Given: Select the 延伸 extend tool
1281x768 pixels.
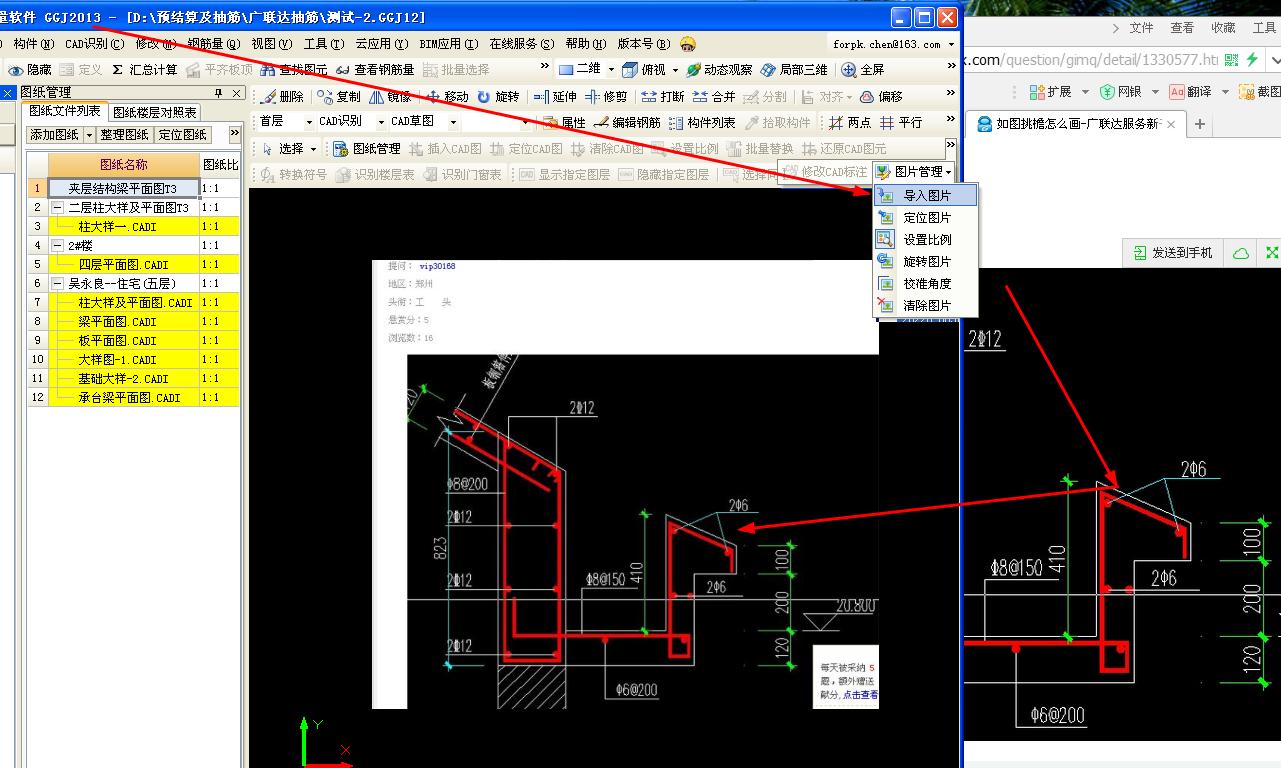Looking at the screenshot, I should click(x=555, y=97).
